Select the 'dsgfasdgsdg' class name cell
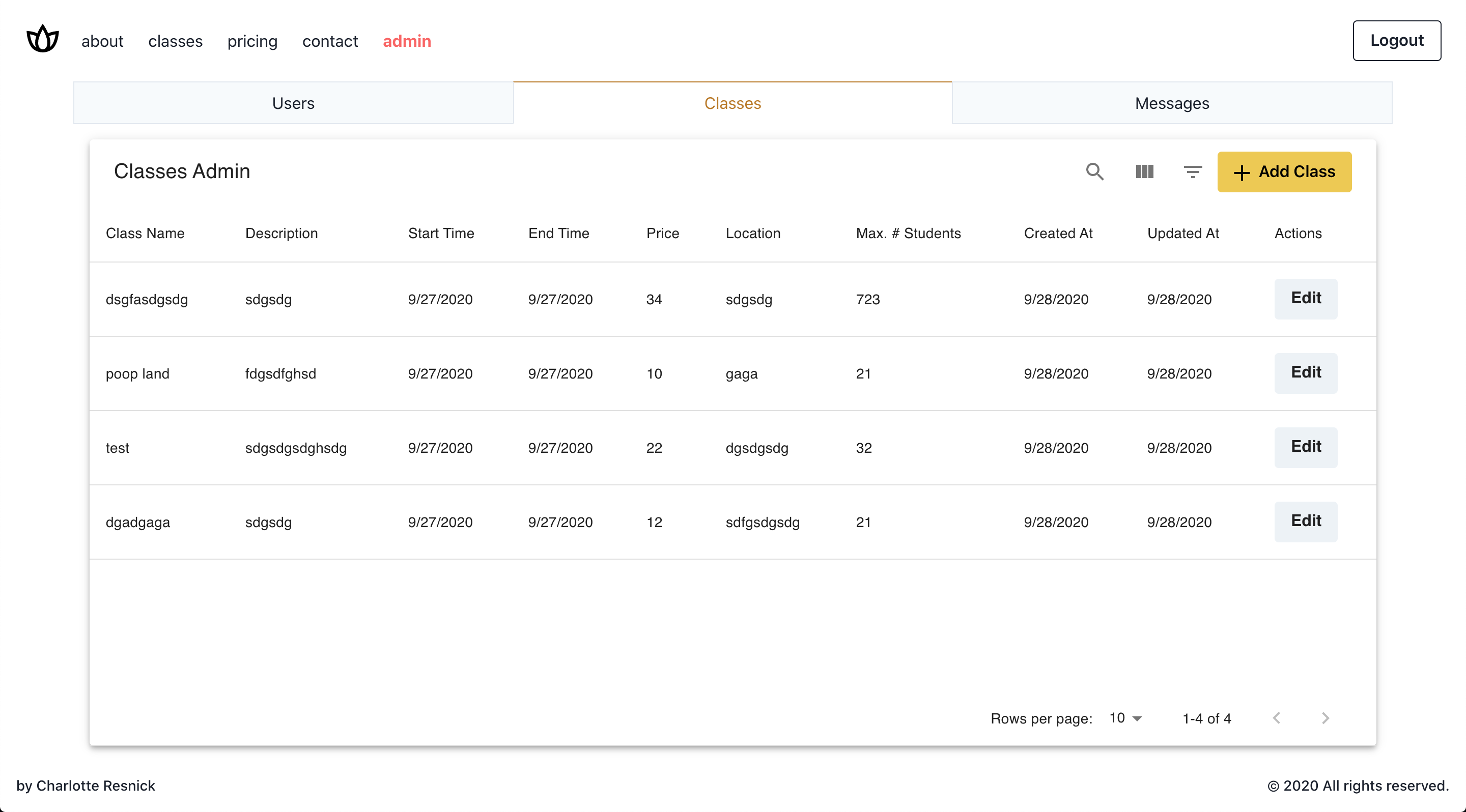The height and width of the screenshot is (812, 1466). 147,299
